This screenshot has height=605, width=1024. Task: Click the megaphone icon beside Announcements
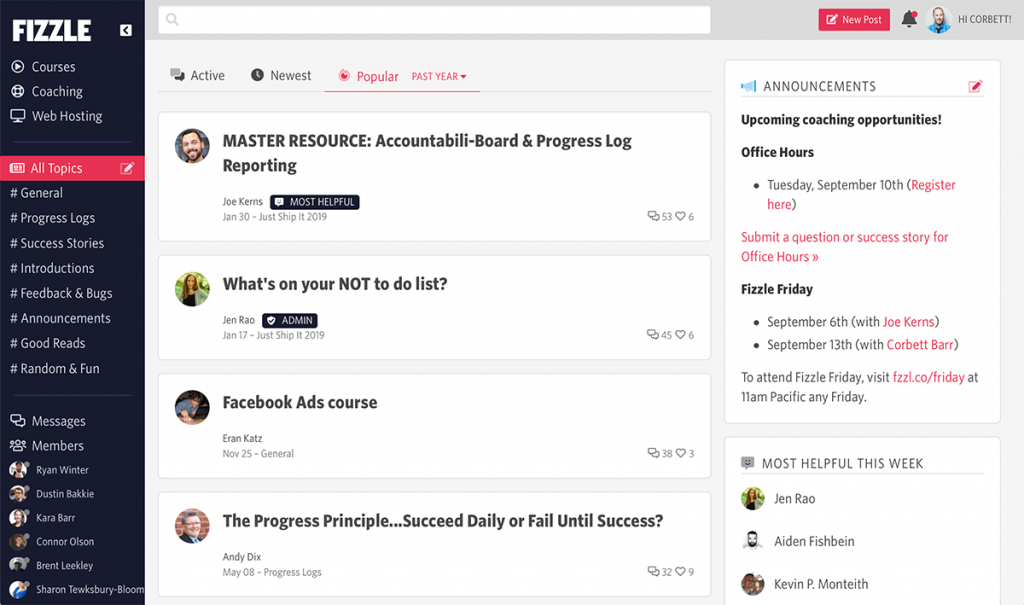click(x=748, y=87)
